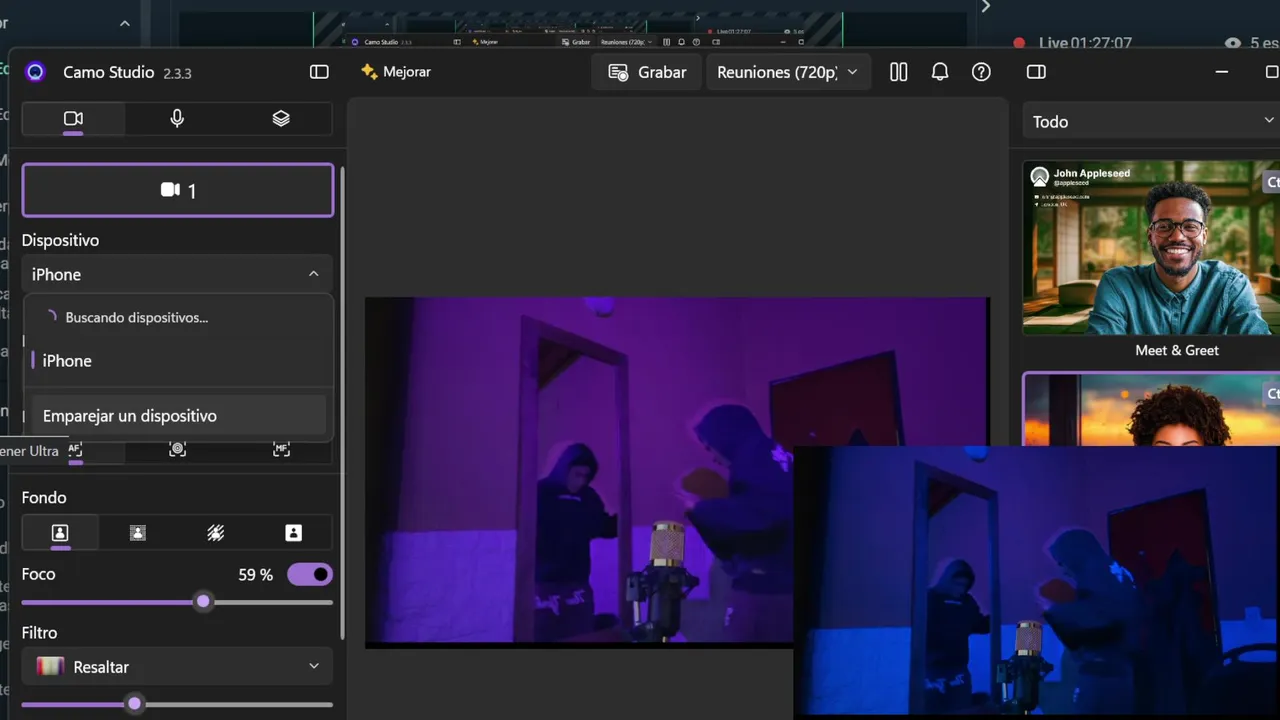
Task: Minimize the Camo Studio window
Action: tap(1222, 72)
